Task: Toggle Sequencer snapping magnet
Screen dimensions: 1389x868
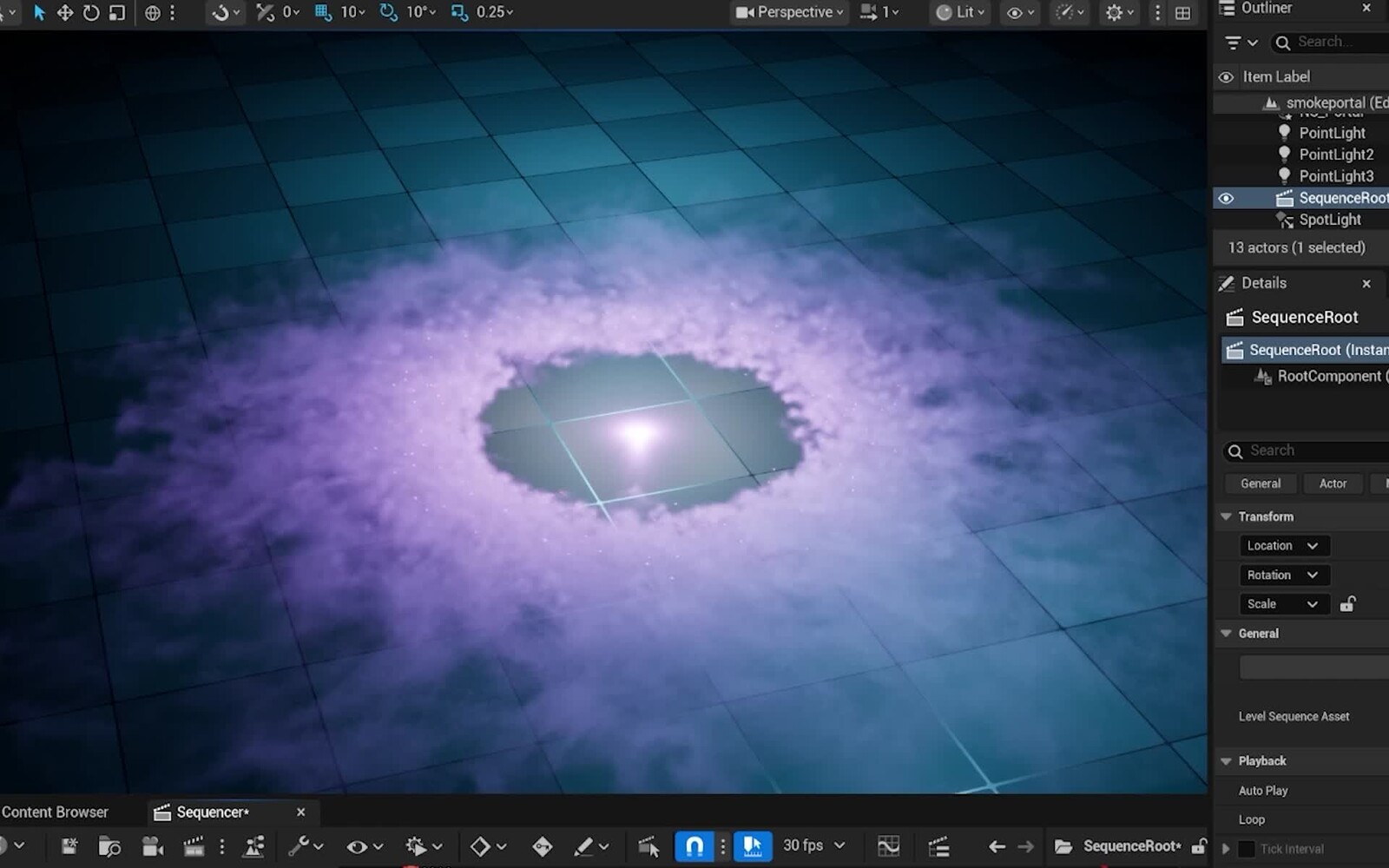Action: click(694, 846)
